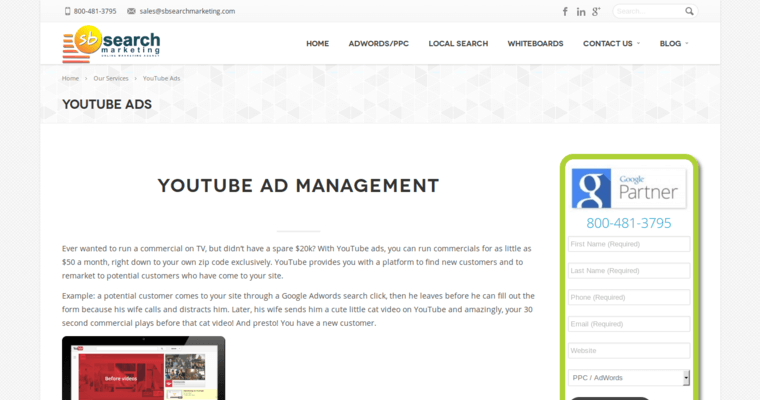The height and width of the screenshot is (400, 760).
Task: Click the Google Partner badge
Action: point(628,187)
